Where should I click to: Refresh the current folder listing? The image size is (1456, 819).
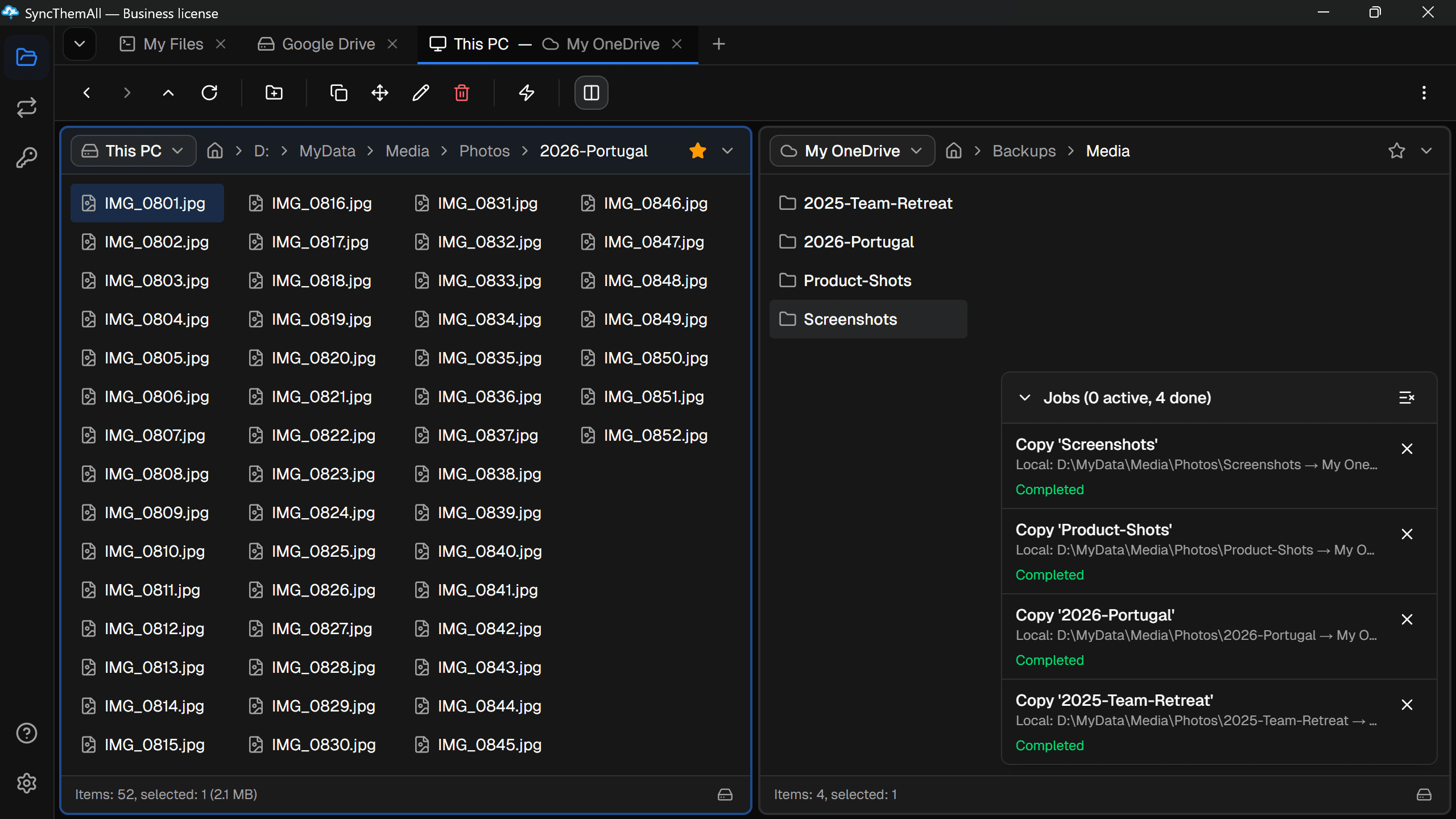(209, 93)
